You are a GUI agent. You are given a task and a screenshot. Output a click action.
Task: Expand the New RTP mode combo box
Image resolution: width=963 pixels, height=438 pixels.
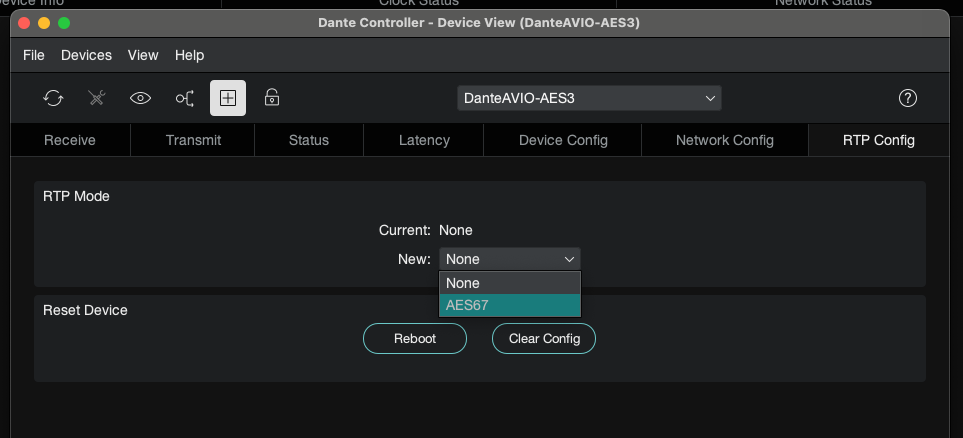pos(509,259)
